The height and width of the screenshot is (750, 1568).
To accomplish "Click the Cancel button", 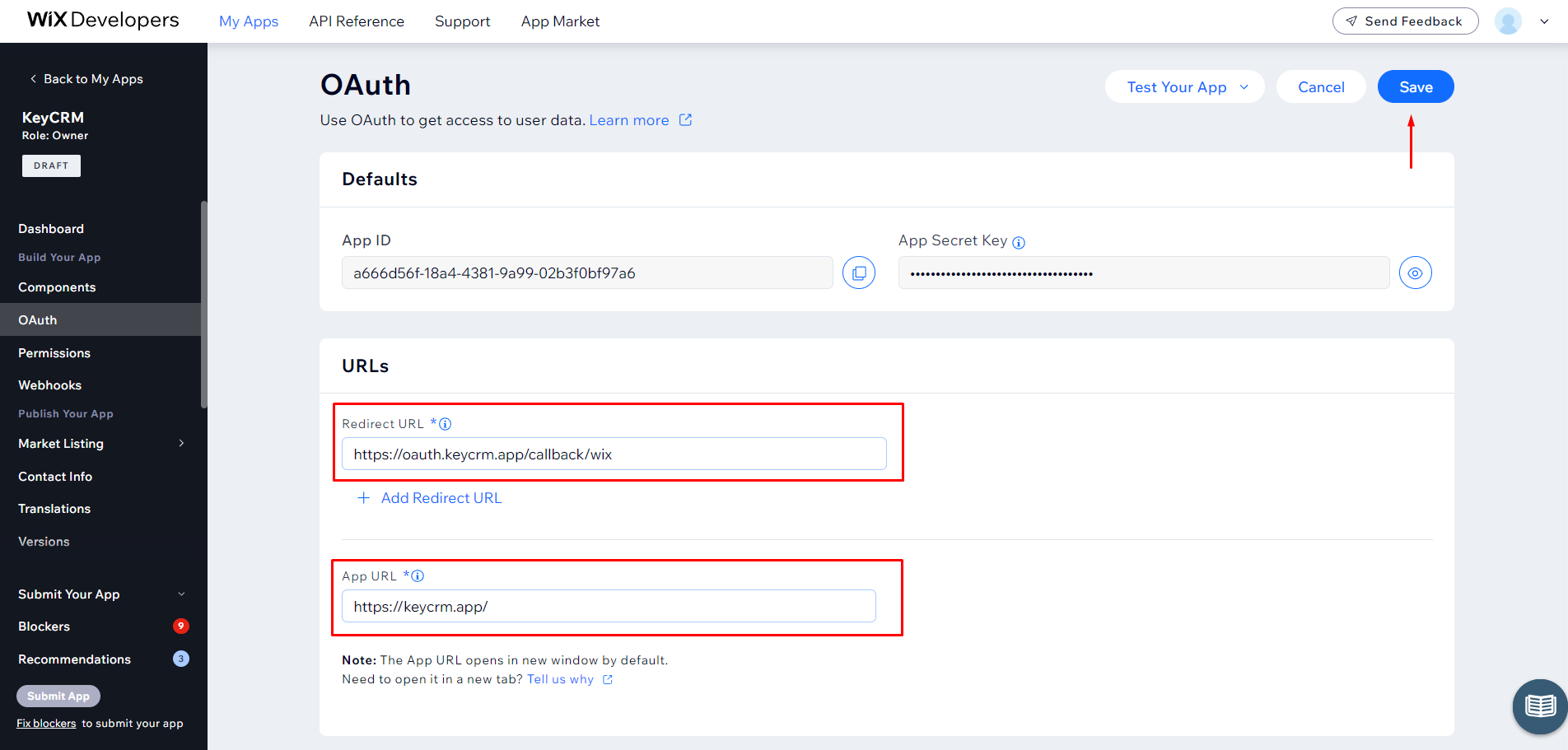I will tap(1321, 86).
